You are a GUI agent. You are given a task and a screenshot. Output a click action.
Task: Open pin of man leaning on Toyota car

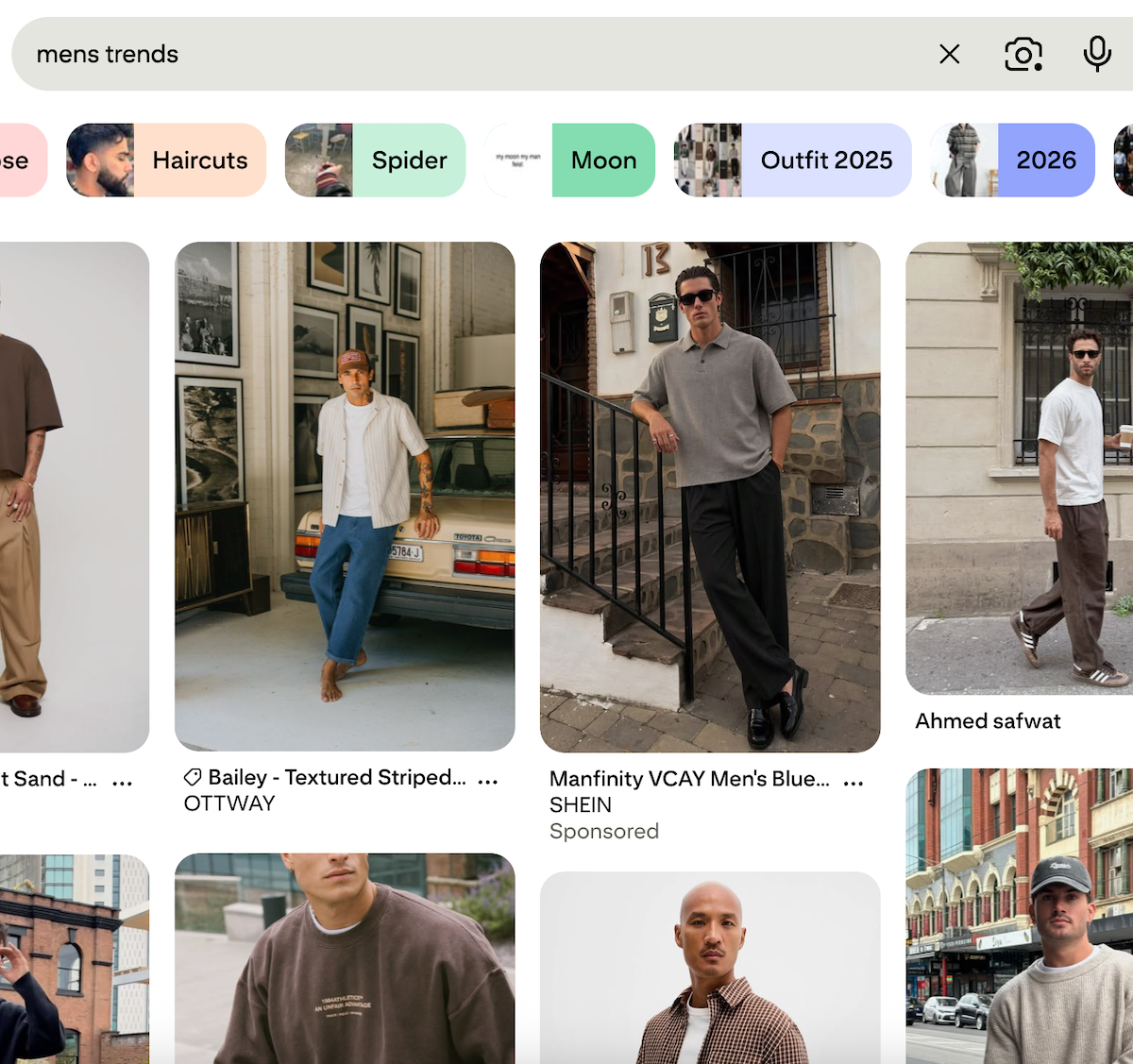click(345, 497)
